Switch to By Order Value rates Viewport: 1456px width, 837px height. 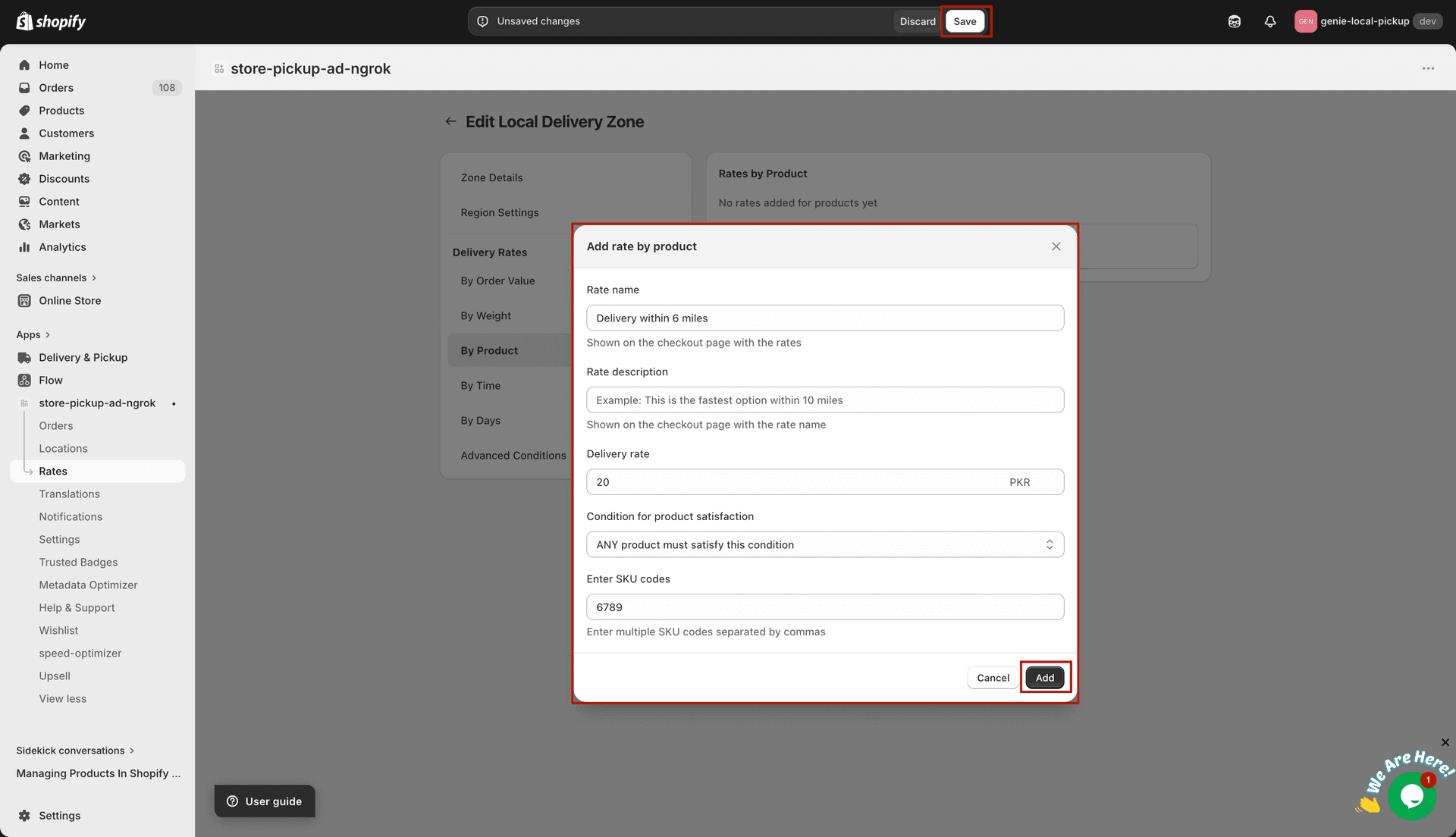(497, 281)
